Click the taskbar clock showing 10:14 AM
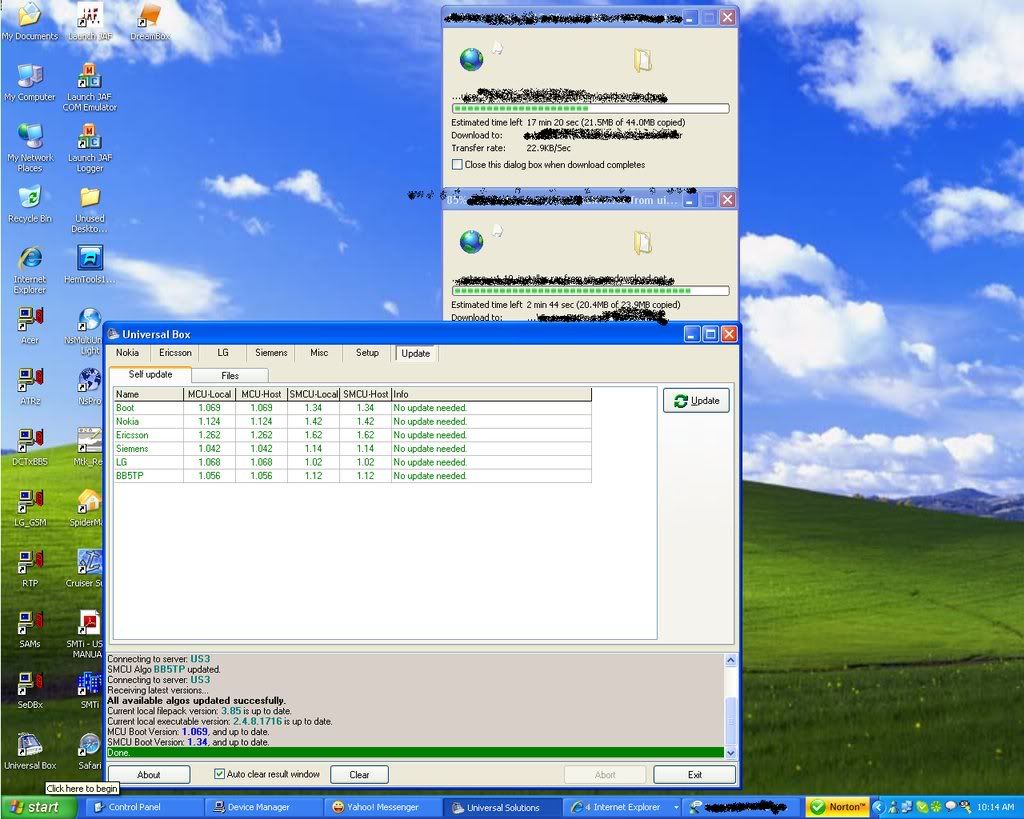 pyautogui.click(x=995, y=807)
